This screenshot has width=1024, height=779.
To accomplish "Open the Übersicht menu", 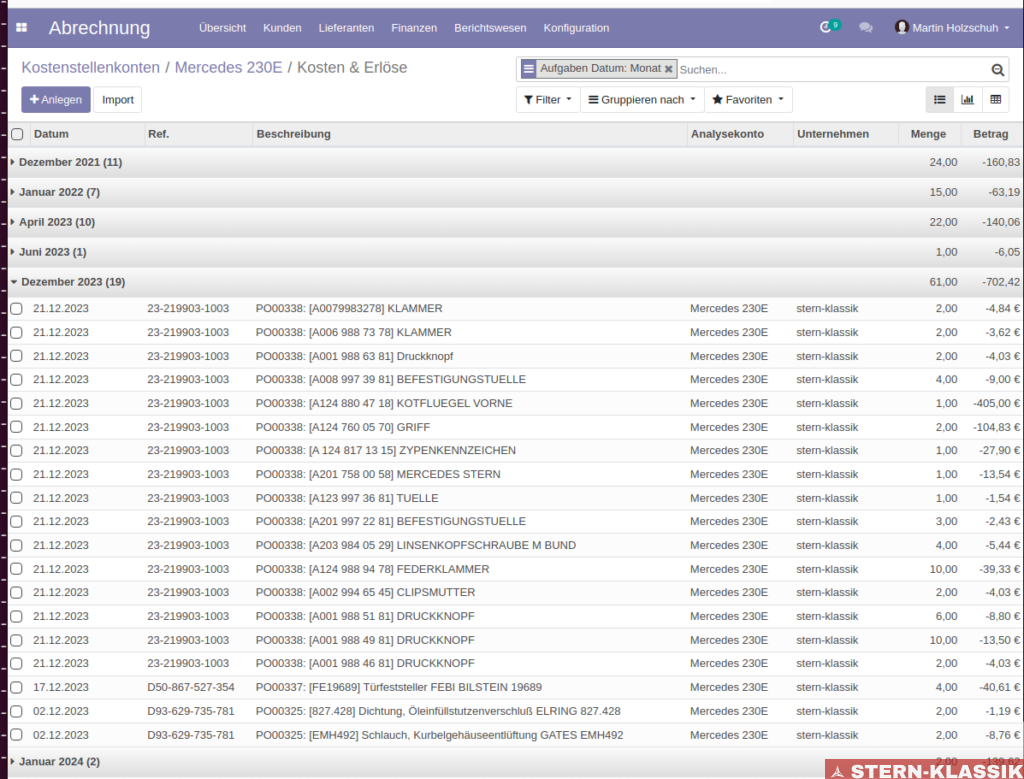I will [223, 28].
